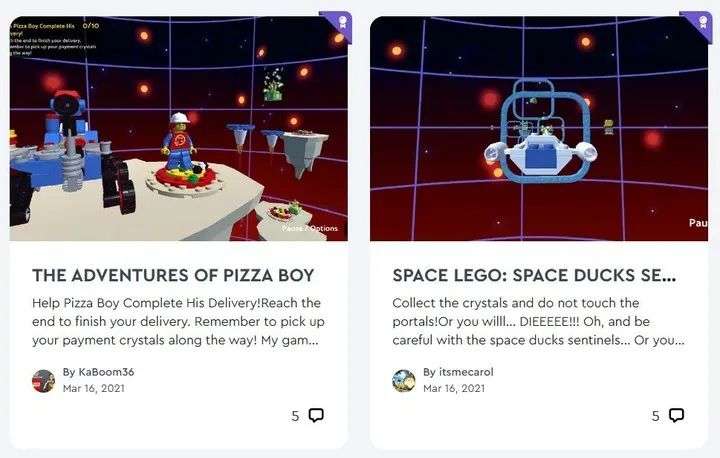The height and width of the screenshot is (458, 720).
Task: Click Pause / Options text in Pizza Boy image
Action: (310, 228)
